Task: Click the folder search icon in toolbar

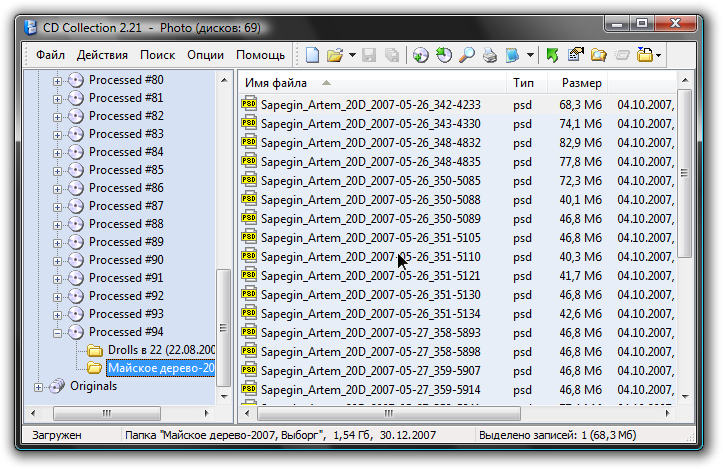Action: (599, 55)
